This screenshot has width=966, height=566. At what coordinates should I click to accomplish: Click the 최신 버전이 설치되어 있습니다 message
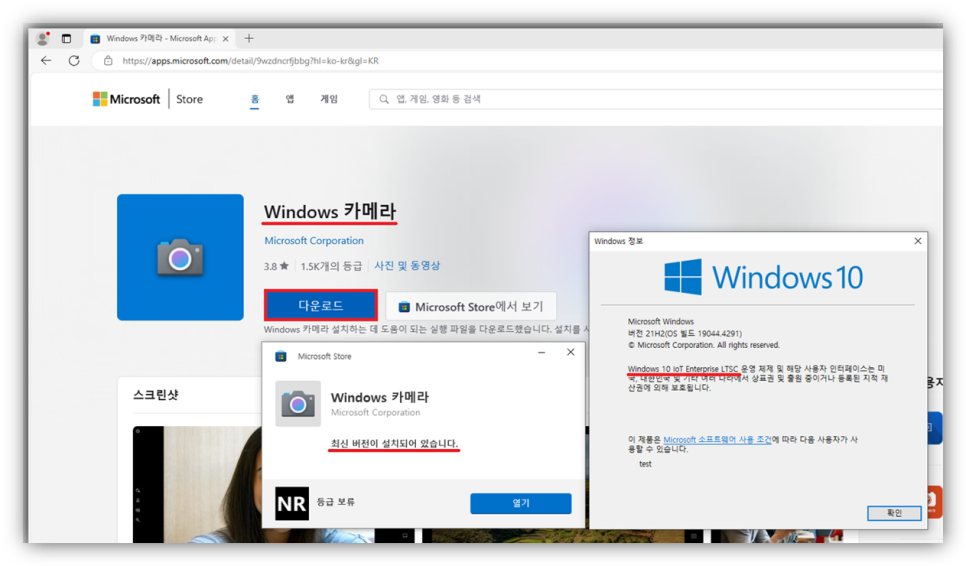point(394,443)
